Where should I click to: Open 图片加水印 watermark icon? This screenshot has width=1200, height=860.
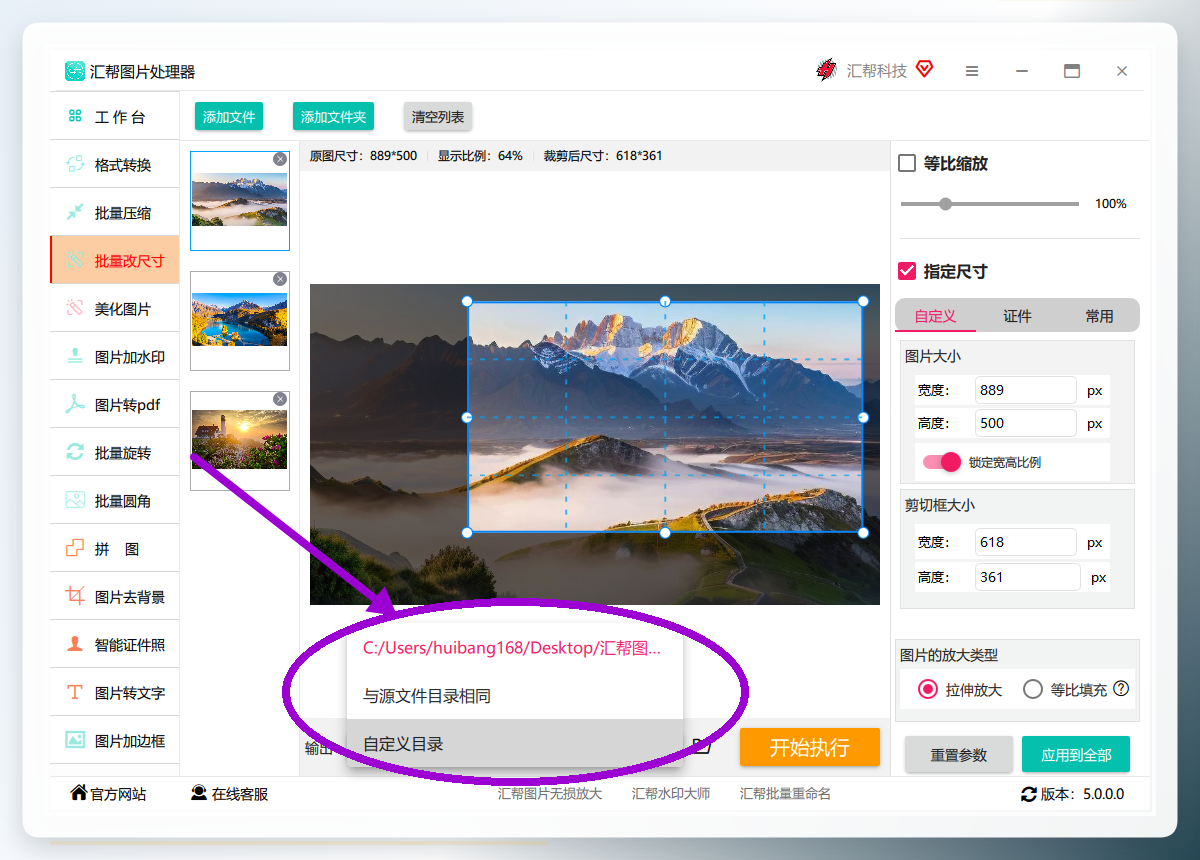pyautogui.click(x=75, y=356)
